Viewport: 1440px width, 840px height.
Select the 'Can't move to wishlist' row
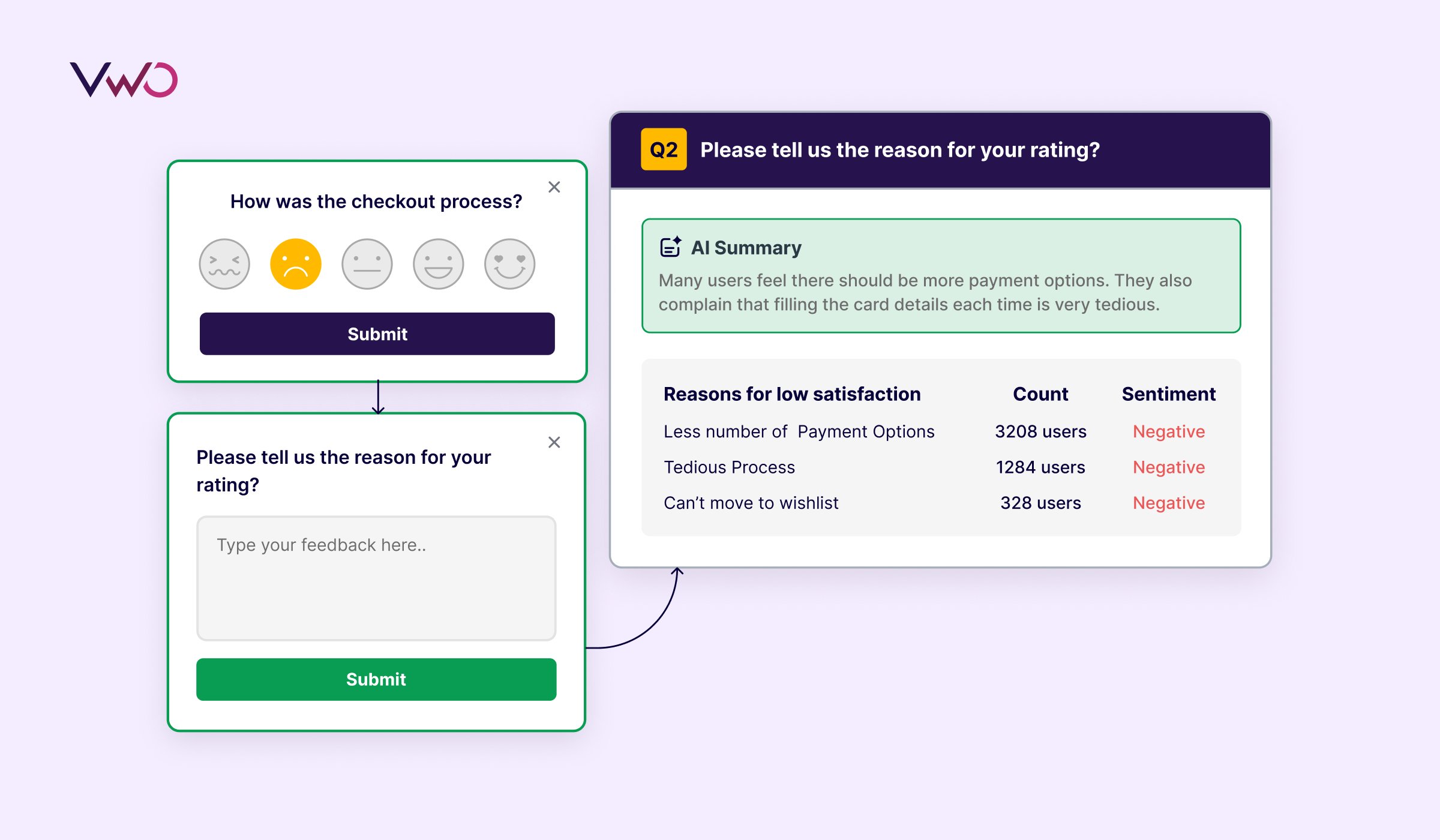tap(751, 503)
